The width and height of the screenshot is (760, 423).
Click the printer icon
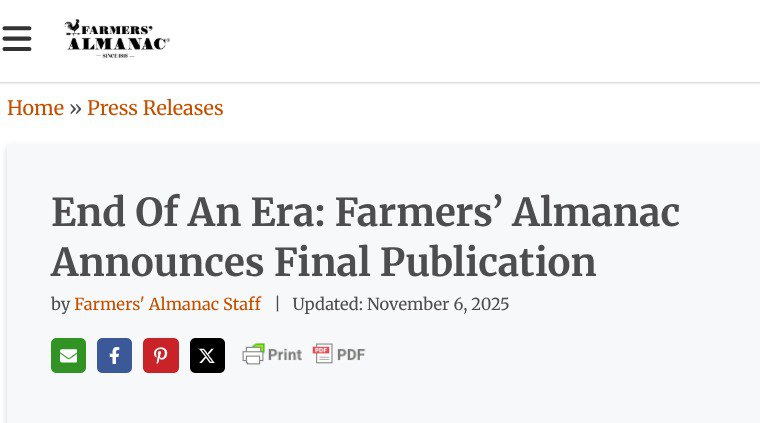coord(254,354)
